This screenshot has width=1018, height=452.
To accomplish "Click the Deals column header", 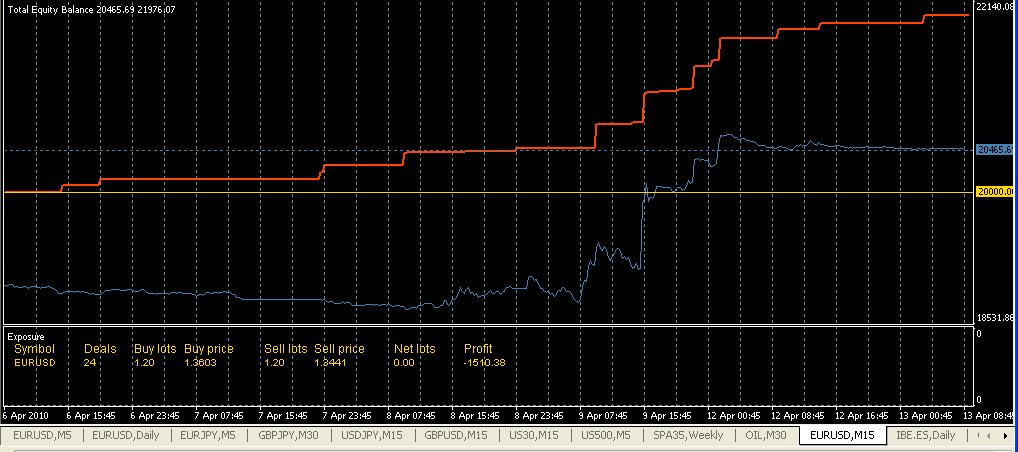I will coord(100,349).
